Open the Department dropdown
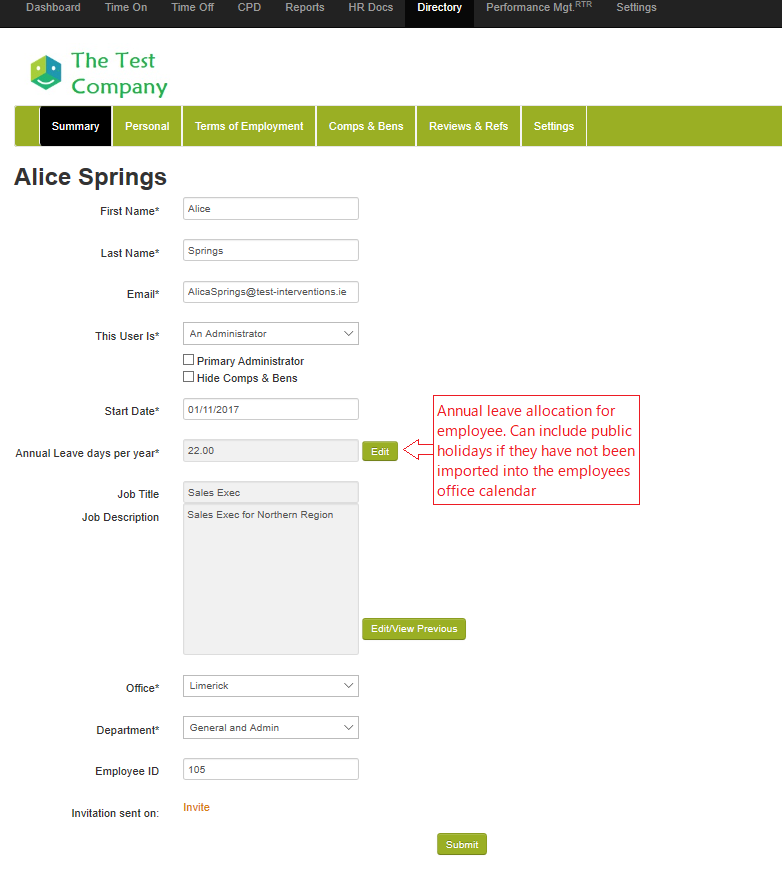Viewport: 782px width, 870px height. [271, 728]
